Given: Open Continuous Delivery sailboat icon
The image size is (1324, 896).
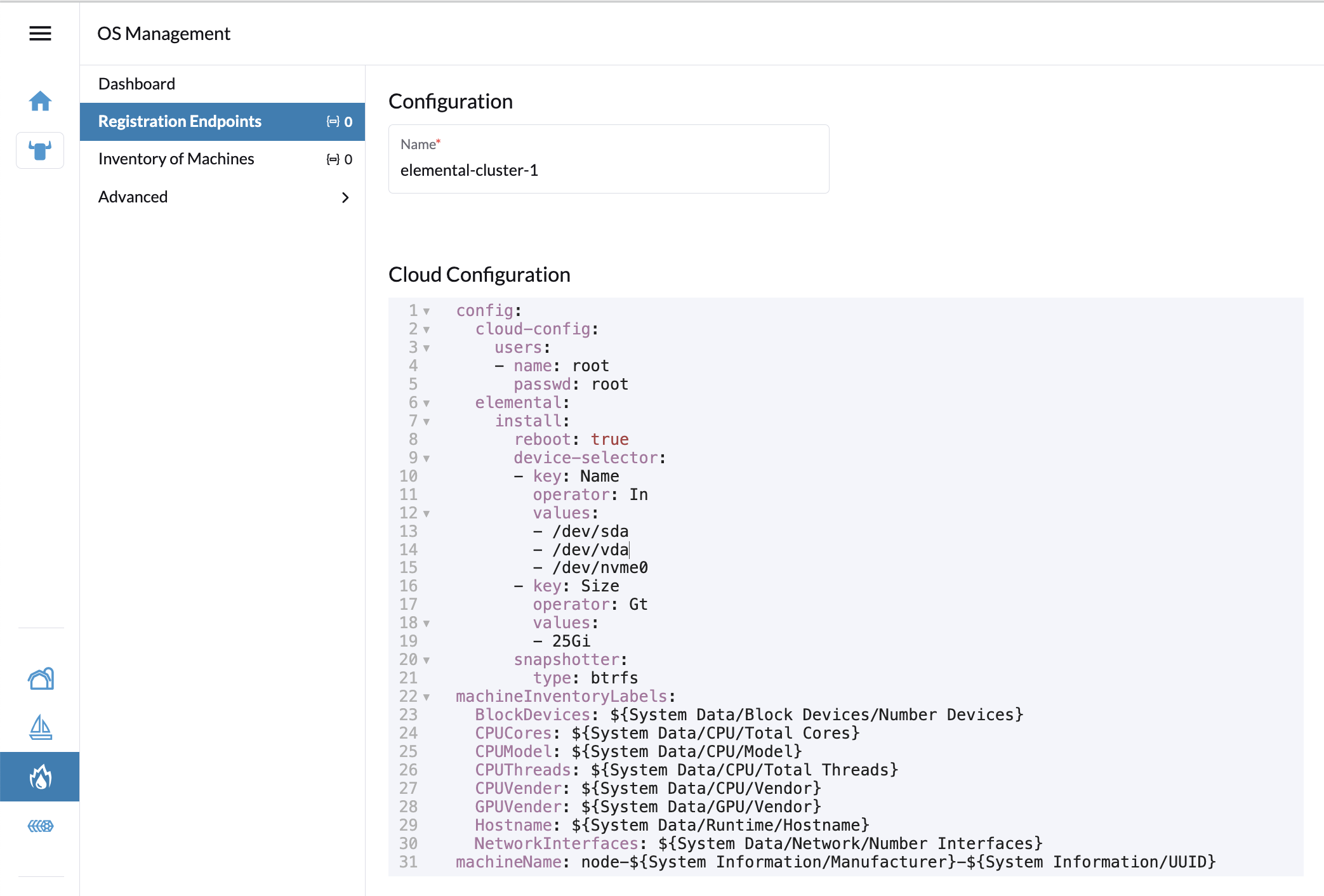Looking at the screenshot, I should point(41,727).
